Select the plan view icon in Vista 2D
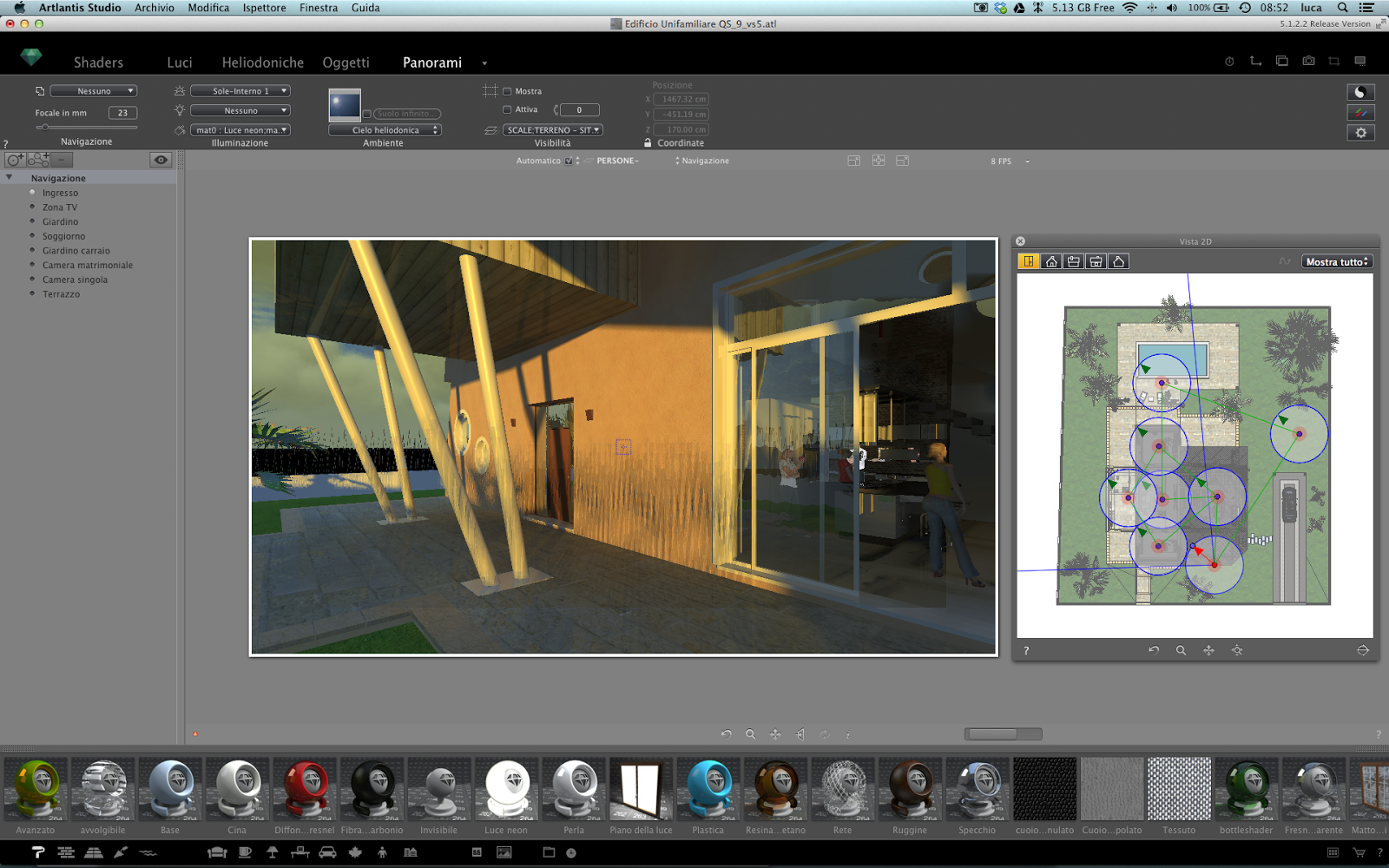This screenshot has width=1389, height=868. [x=1028, y=260]
